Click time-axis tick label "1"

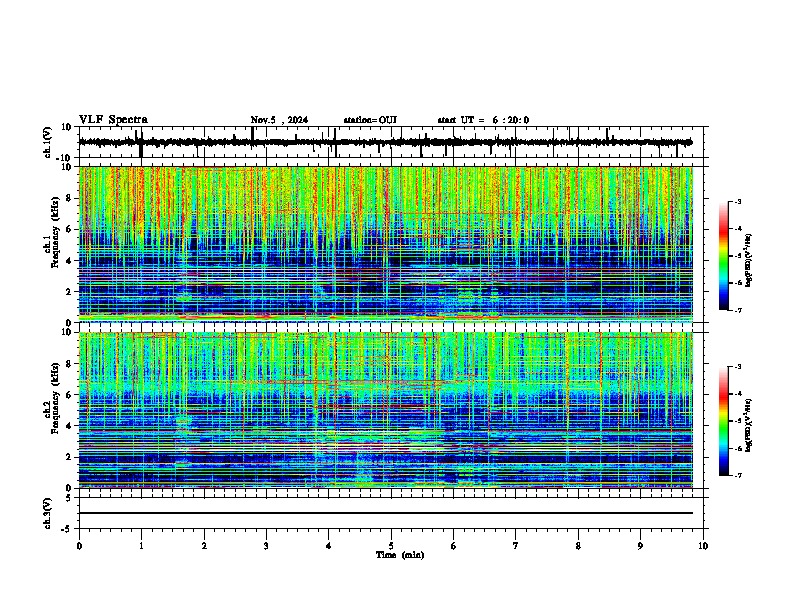click(141, 546)
